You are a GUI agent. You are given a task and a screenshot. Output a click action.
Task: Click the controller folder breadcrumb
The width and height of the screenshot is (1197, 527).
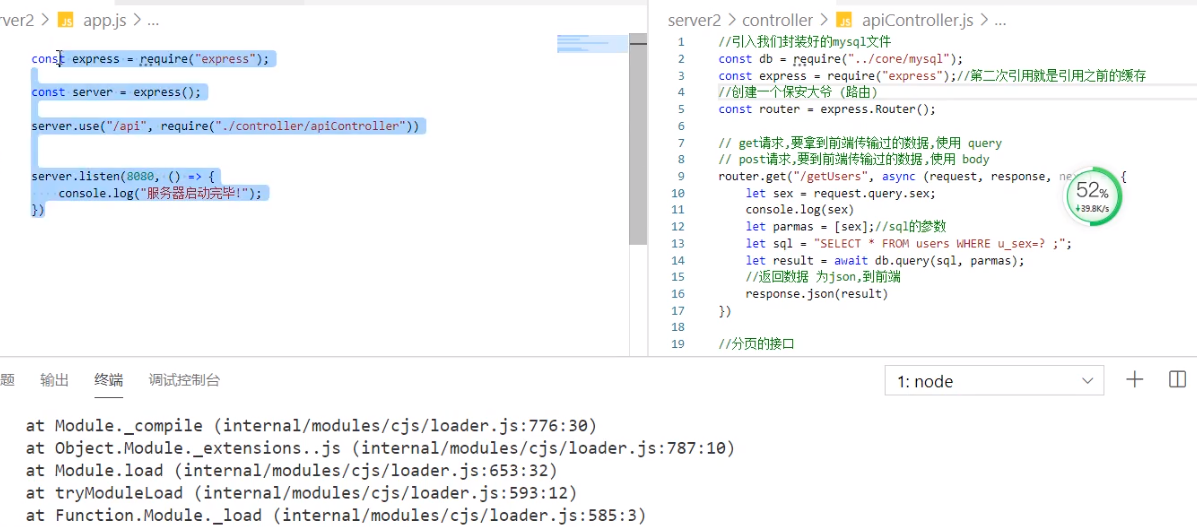(777, 21)
